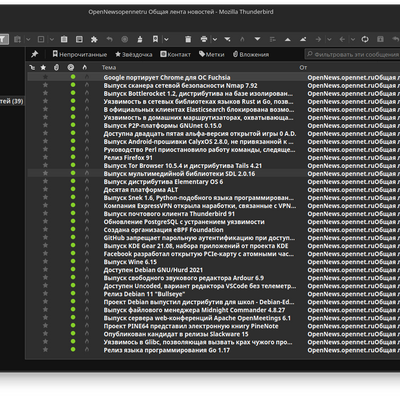Select message Google портирует Chrome для ОС Fuchsia
The width and height of the screenshot is (400, 400).
pyautogui.click(x=214, y=77)
